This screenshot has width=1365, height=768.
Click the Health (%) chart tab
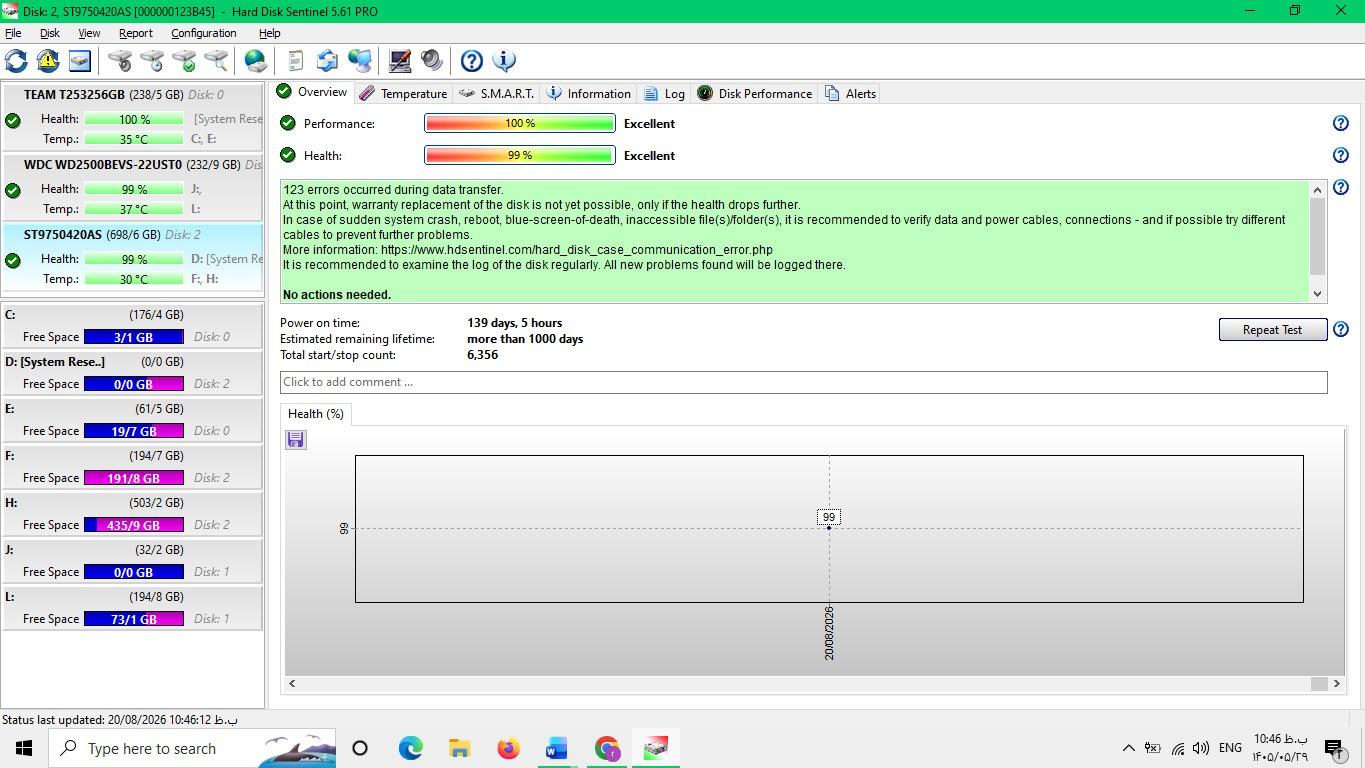click(316, 414)
